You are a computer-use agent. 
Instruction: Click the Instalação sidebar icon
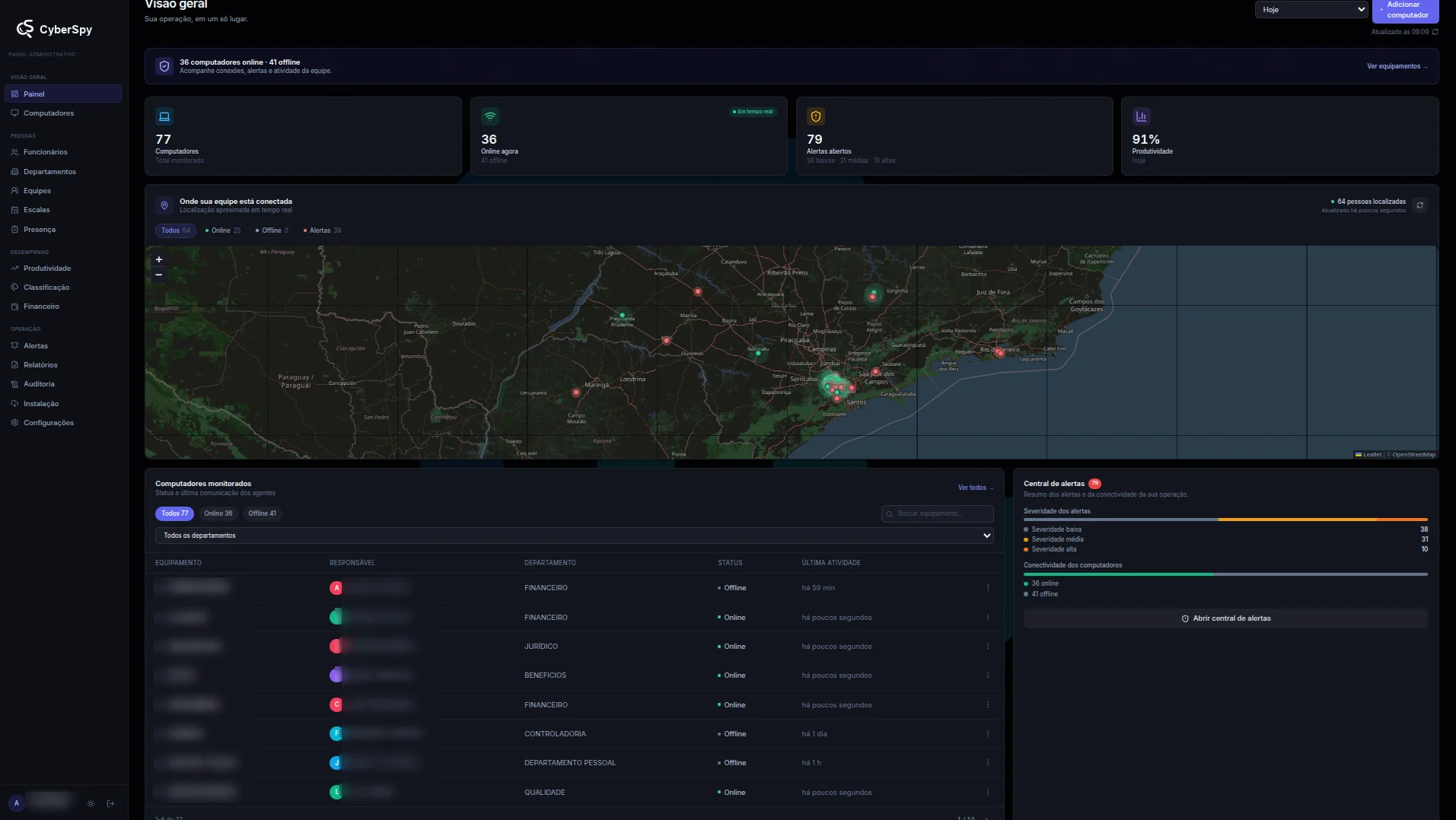14,404
